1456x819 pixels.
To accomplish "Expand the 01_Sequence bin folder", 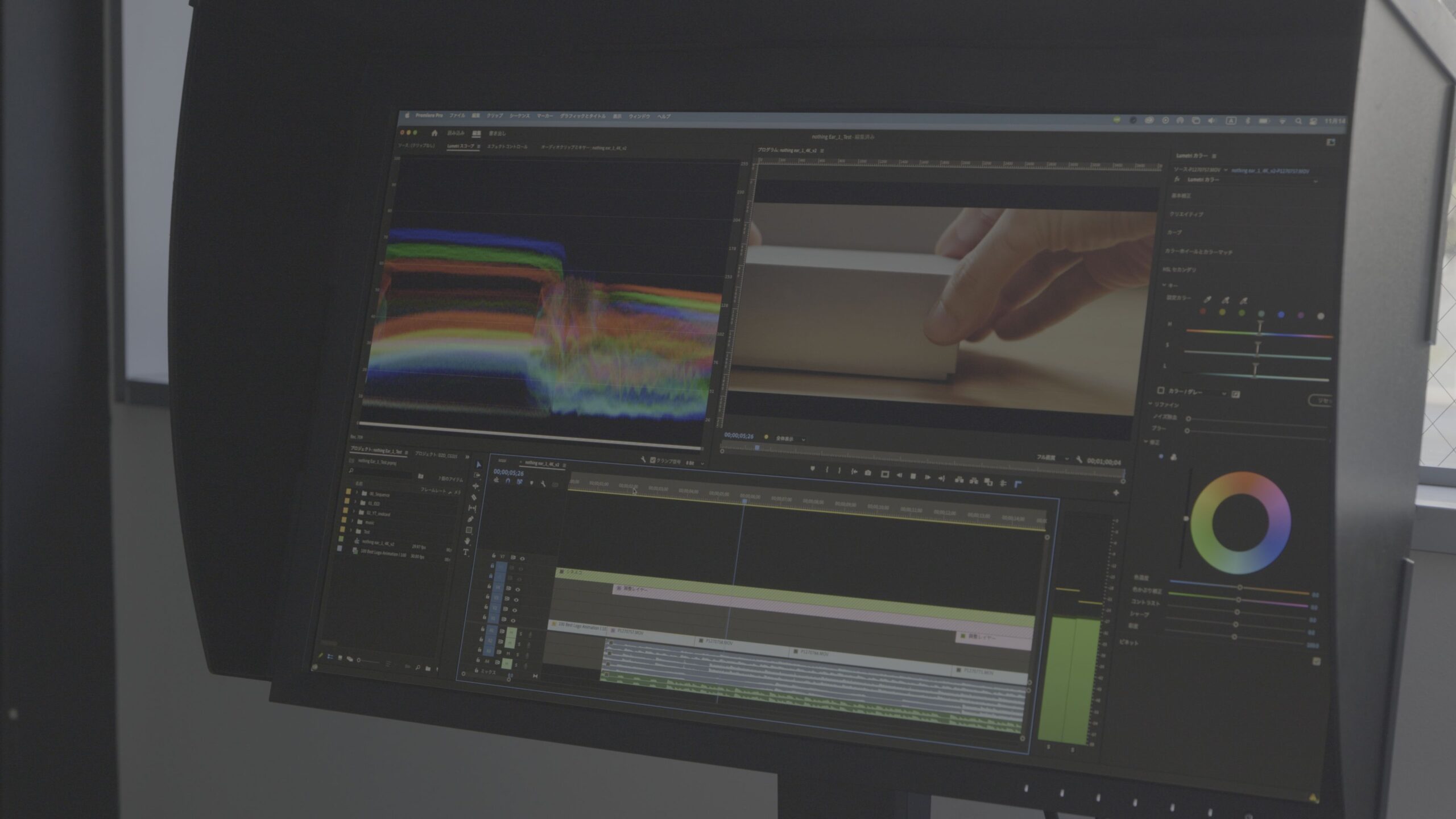I will [x=357, y=493].
